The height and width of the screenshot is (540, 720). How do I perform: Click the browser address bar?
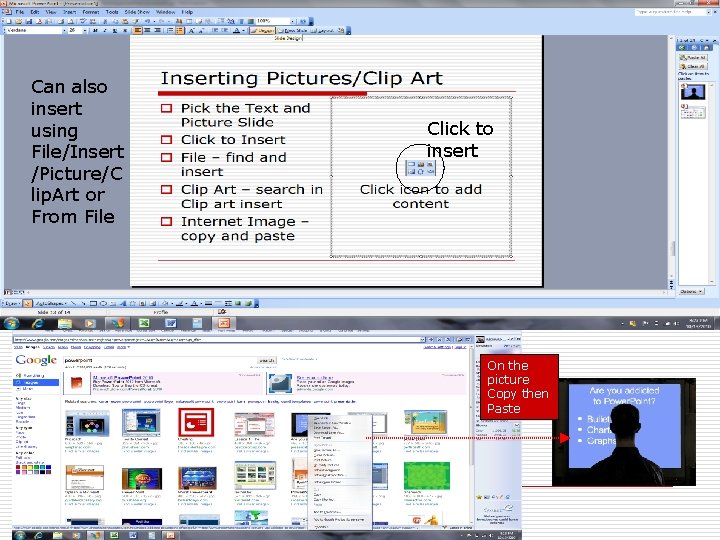tap(218, 339)
